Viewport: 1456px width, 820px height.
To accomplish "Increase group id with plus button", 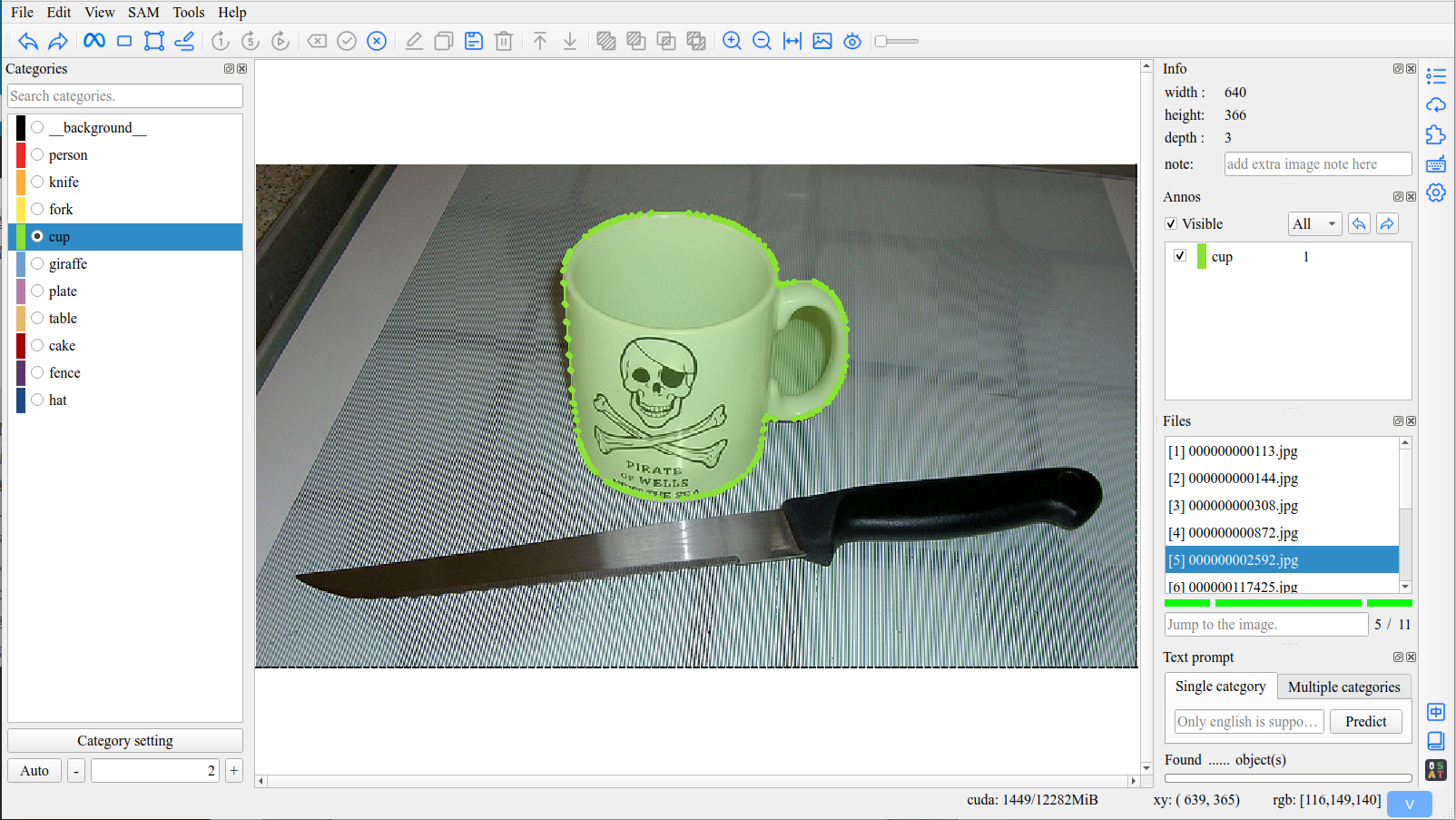I will coord(233,770).
